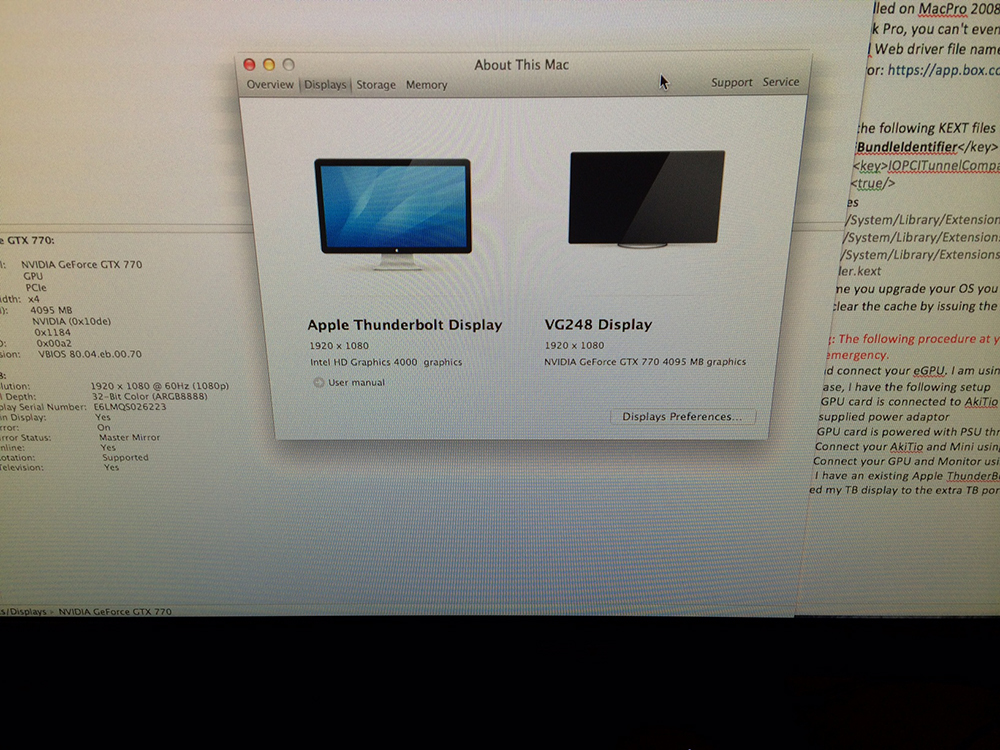
Task: Click the arrow icon beside User manual
Action: [x=318, y=383]
